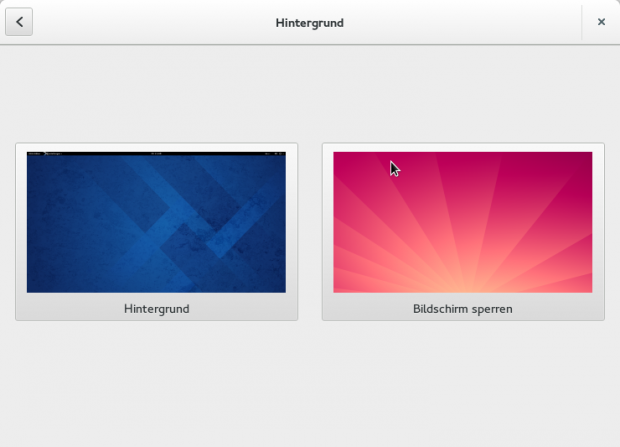The width and height of the screenshot is (620, 447).
Task: Click the 'Hintergrund' label under the blue preview
Action: (157, 309)
